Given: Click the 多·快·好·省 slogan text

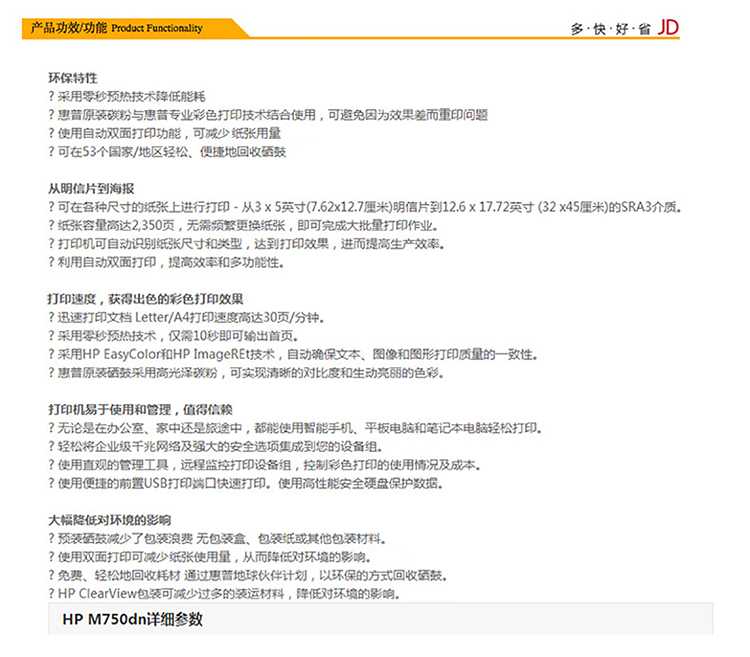Looking at the screenshot, I should (x=610, y=29).
